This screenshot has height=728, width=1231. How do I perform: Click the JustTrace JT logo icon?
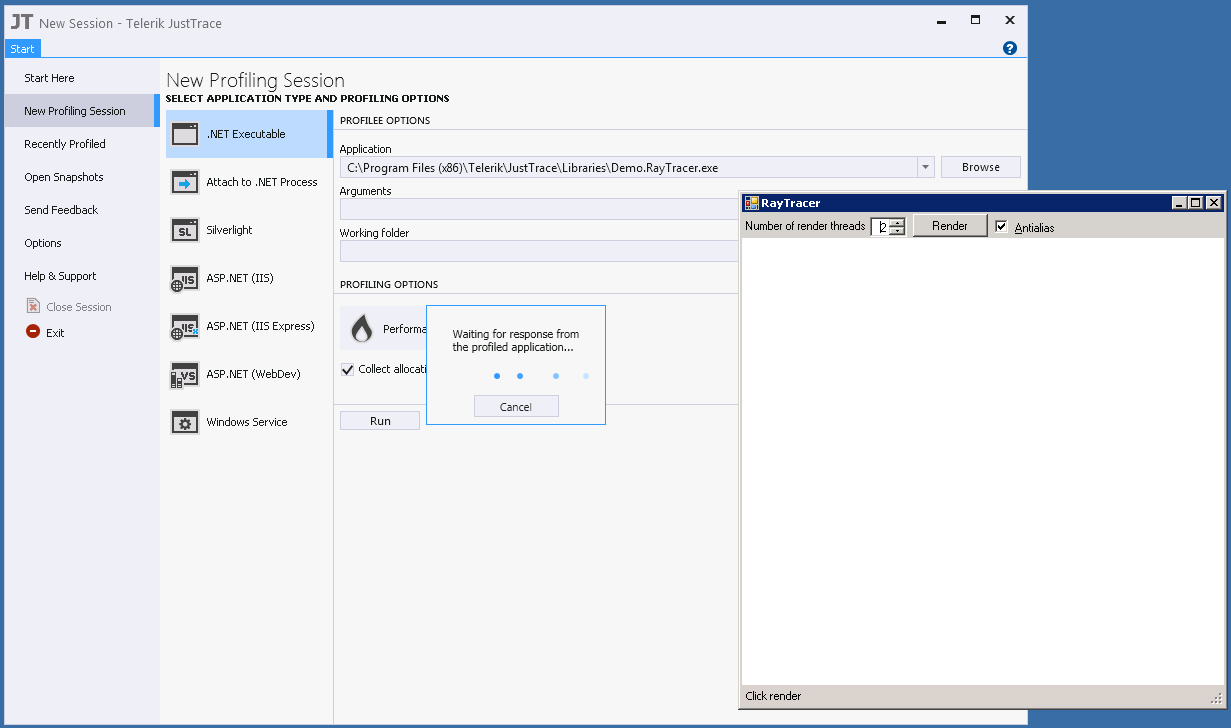(x=22, y=22)
